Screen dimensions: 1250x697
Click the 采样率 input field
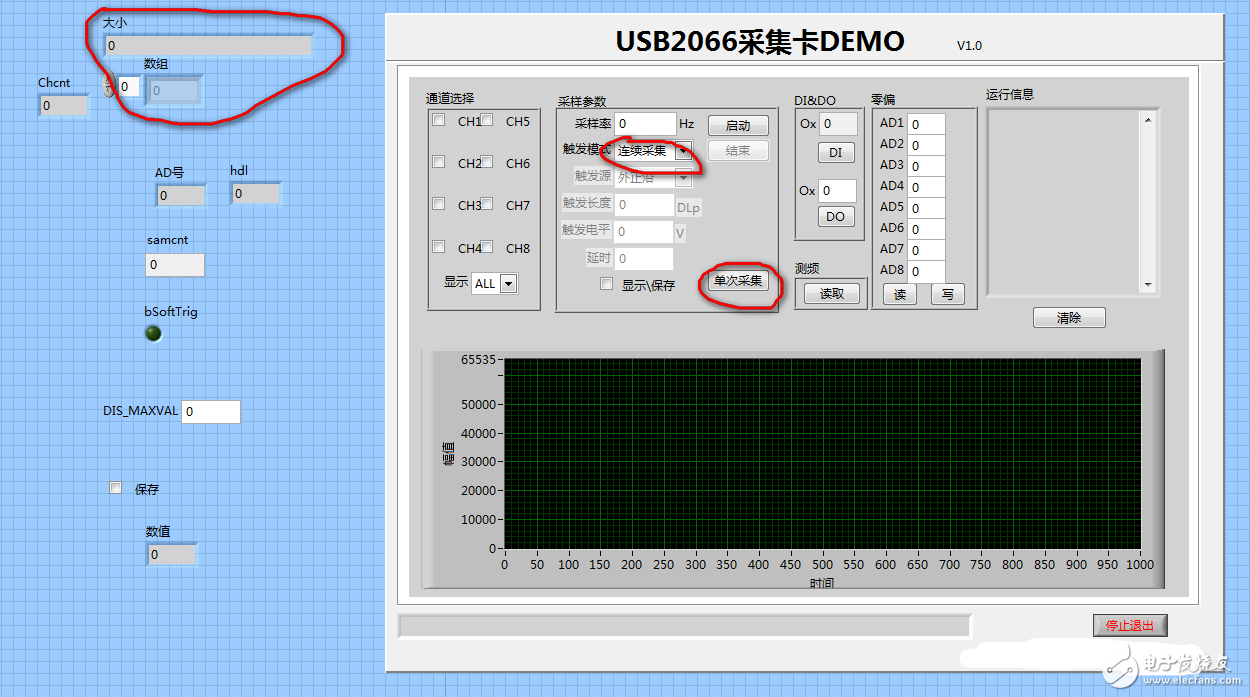(x=646, y=123)
